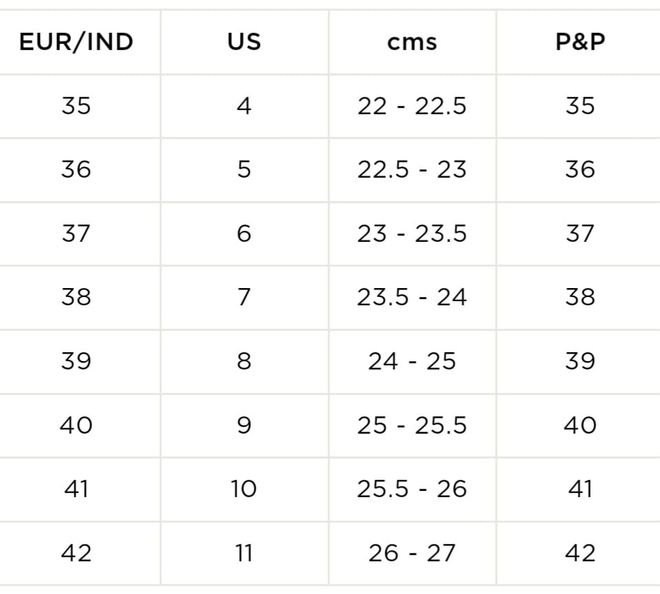Click the EUR/IND column header

pyautogui.click(x=76, y=42)
